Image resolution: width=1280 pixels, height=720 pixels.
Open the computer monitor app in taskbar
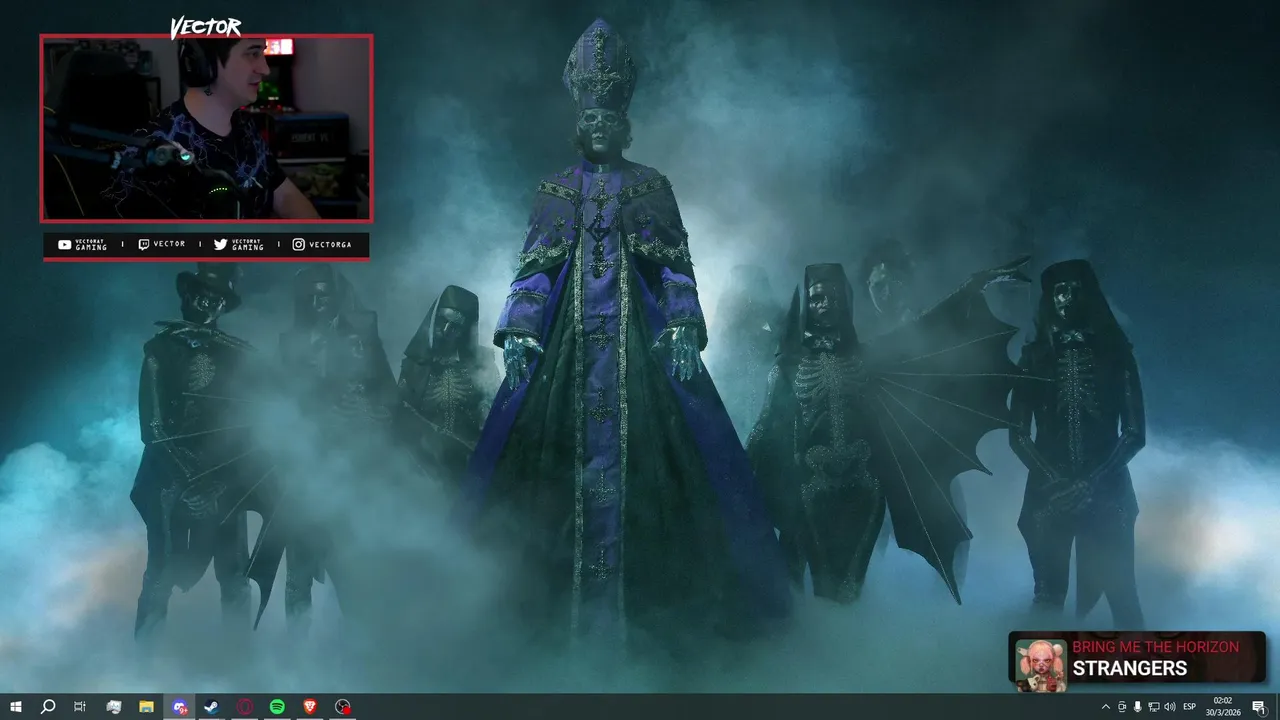pyautogui.click(x=113, y=707)
